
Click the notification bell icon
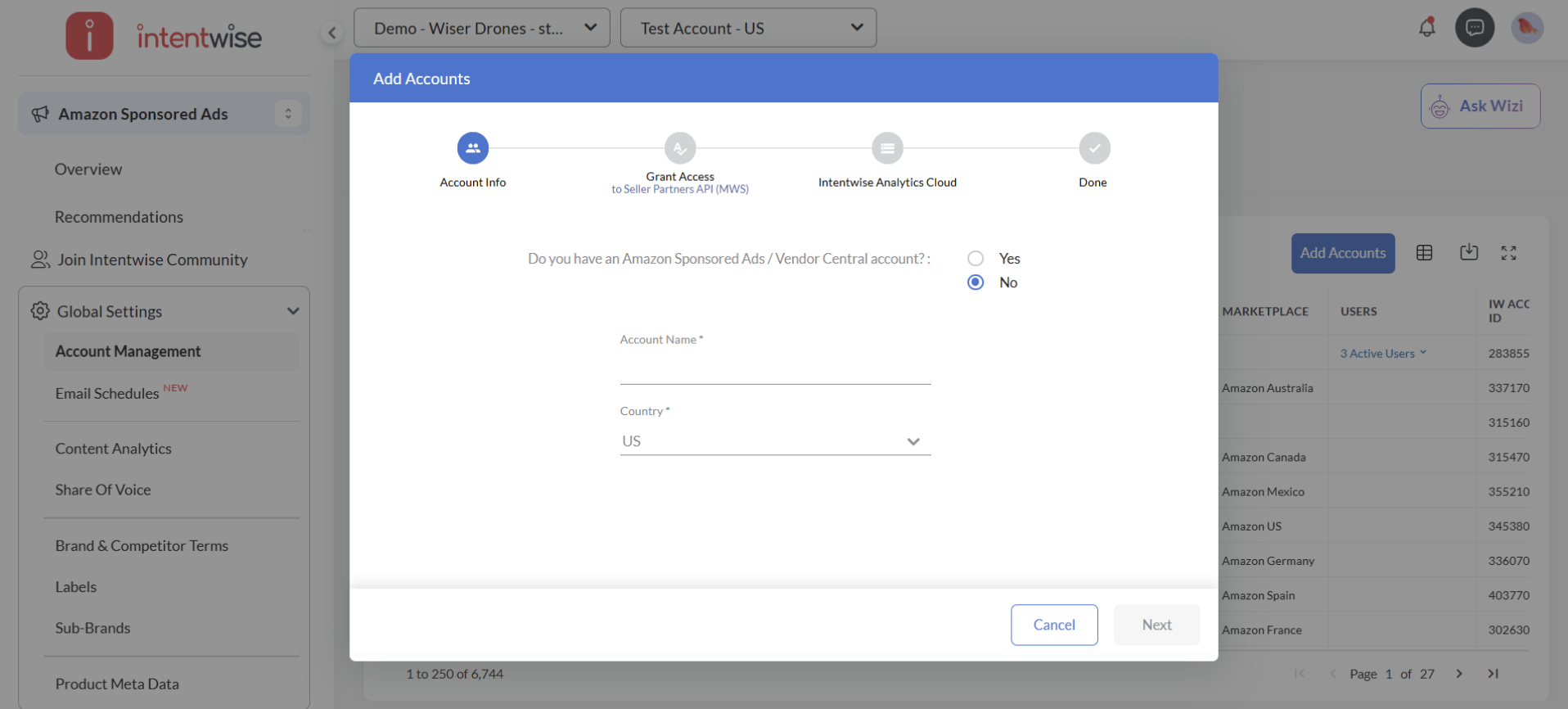coord(1426,28)
